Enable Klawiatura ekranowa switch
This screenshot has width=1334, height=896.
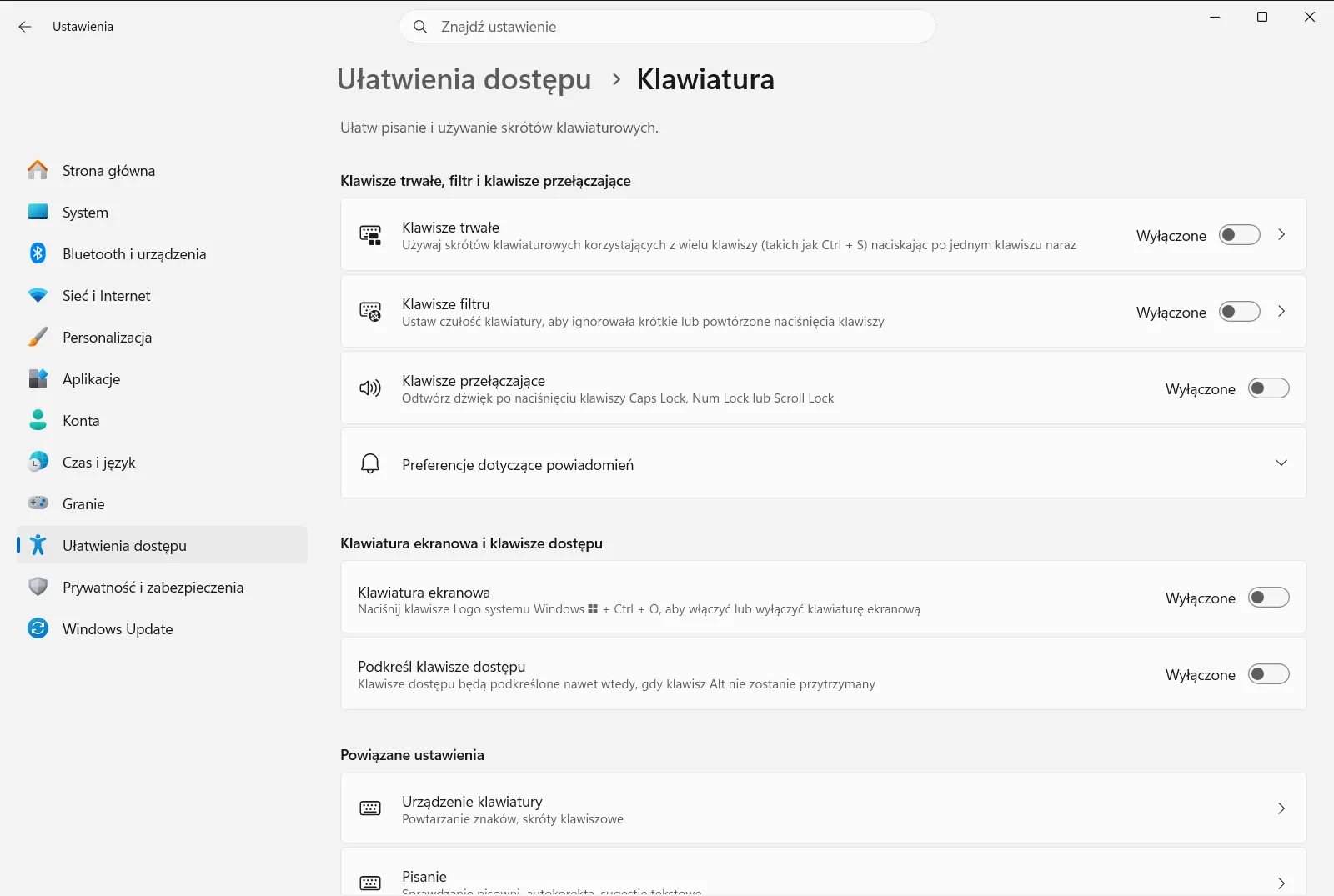tap(1269, 598)
